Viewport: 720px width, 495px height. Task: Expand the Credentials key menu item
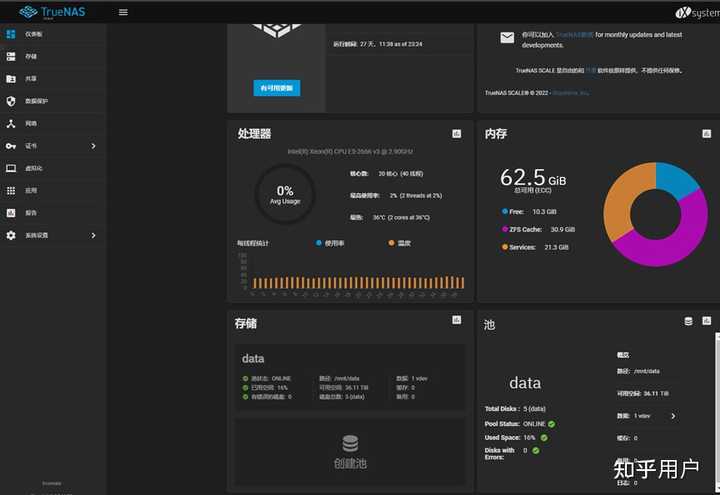point(53,146)
